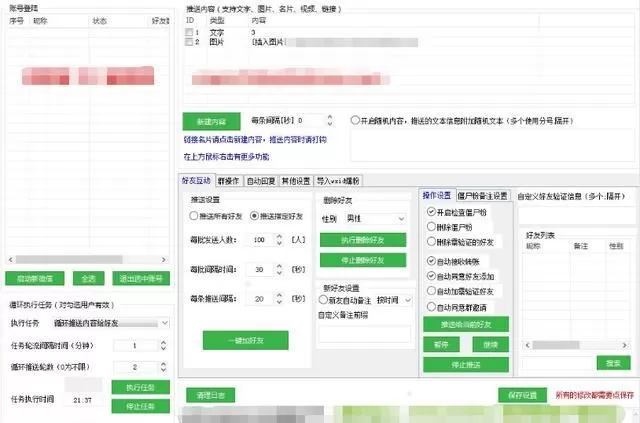The image size is (640, 423).
Task: Tick the checkbox for content row 2 图片
Action: (189, 42)
